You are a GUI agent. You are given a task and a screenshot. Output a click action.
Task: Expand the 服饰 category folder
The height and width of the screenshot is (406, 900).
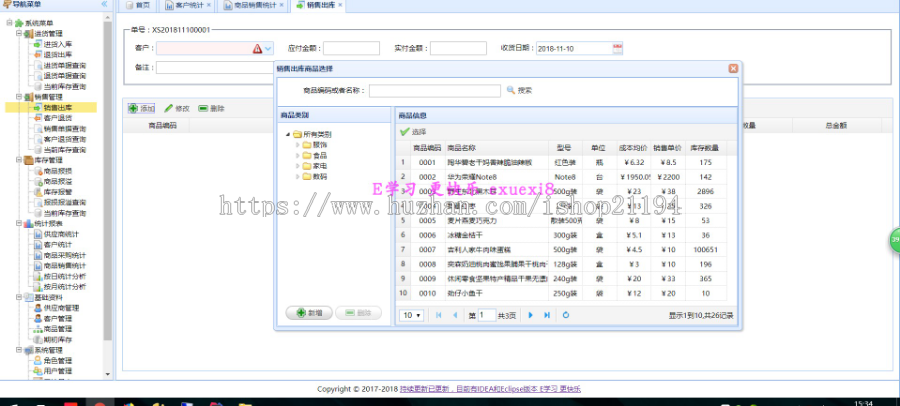(297, 145)
